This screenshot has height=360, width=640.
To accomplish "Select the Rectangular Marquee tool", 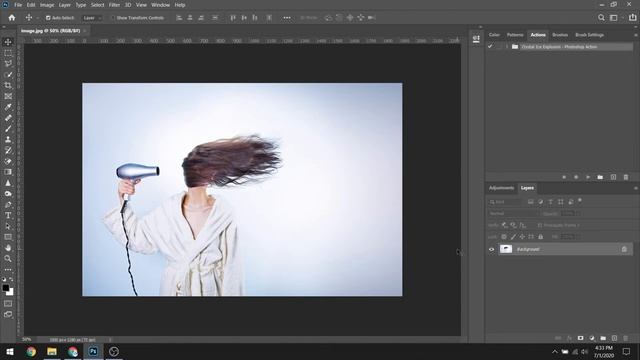I will click(8, 53).
